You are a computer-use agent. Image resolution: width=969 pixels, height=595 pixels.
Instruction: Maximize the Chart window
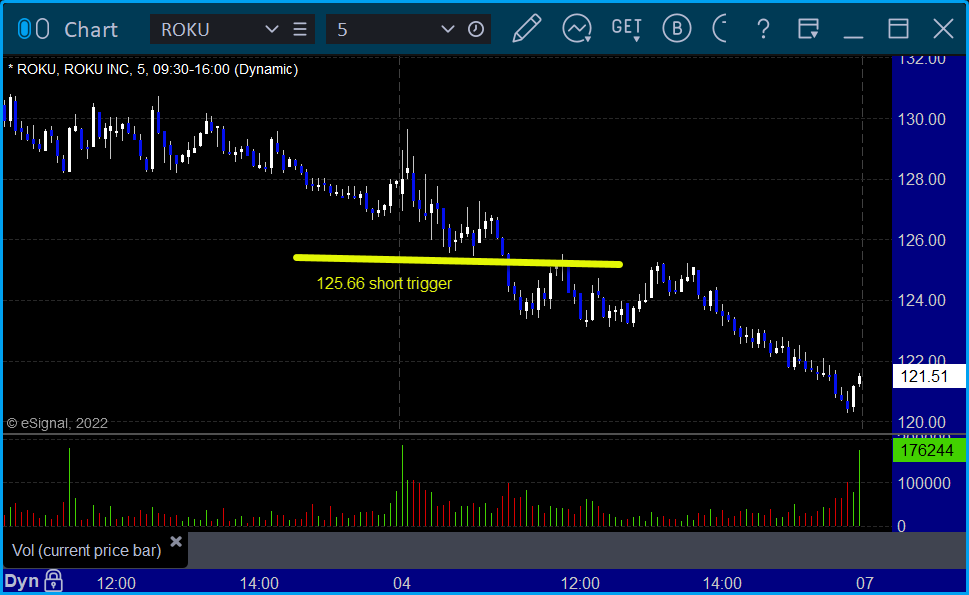pos(899,29)
